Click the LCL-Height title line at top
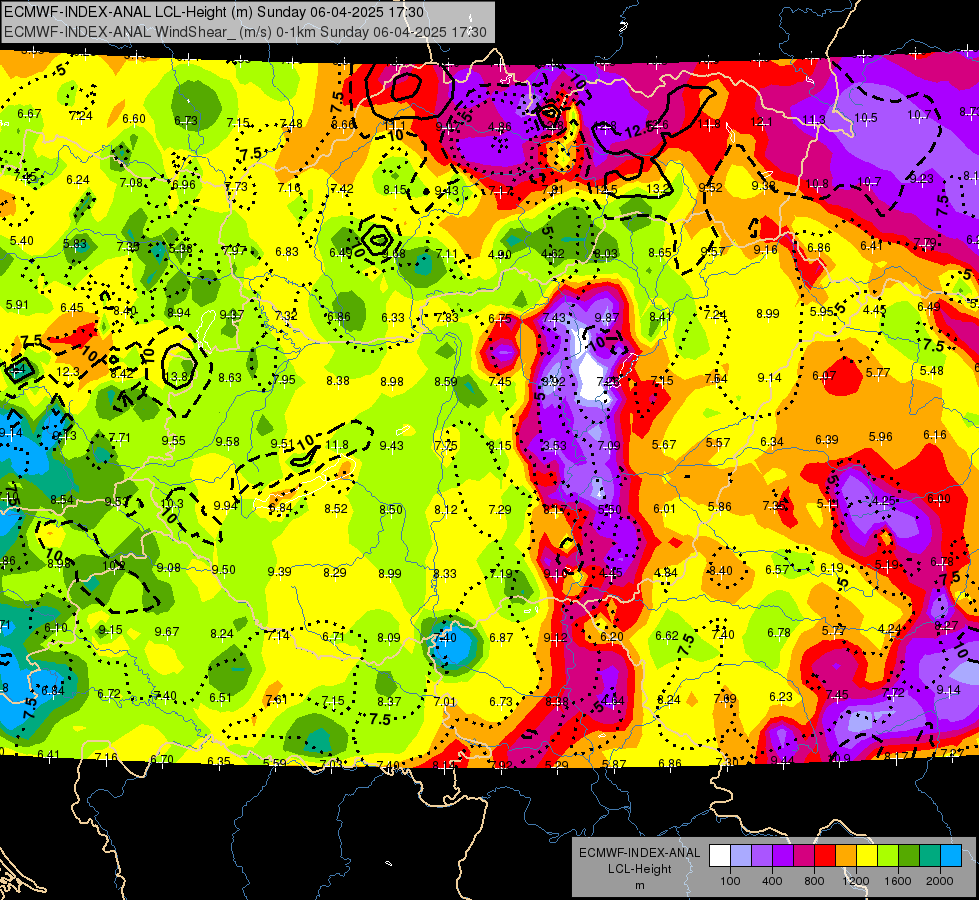The image size is (979, 900). click(214, 12)
